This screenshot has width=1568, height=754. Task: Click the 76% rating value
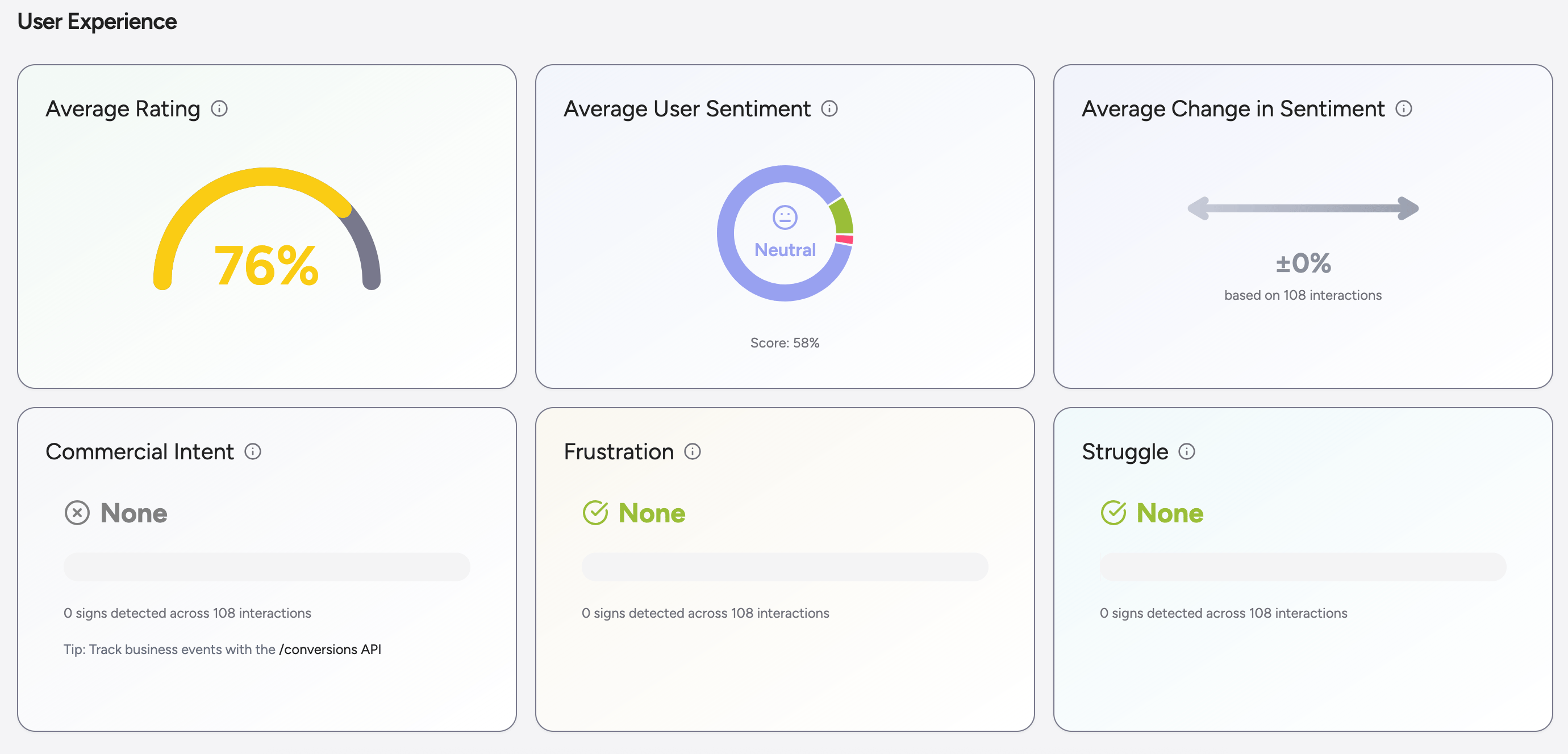click(x=266, y=265)
